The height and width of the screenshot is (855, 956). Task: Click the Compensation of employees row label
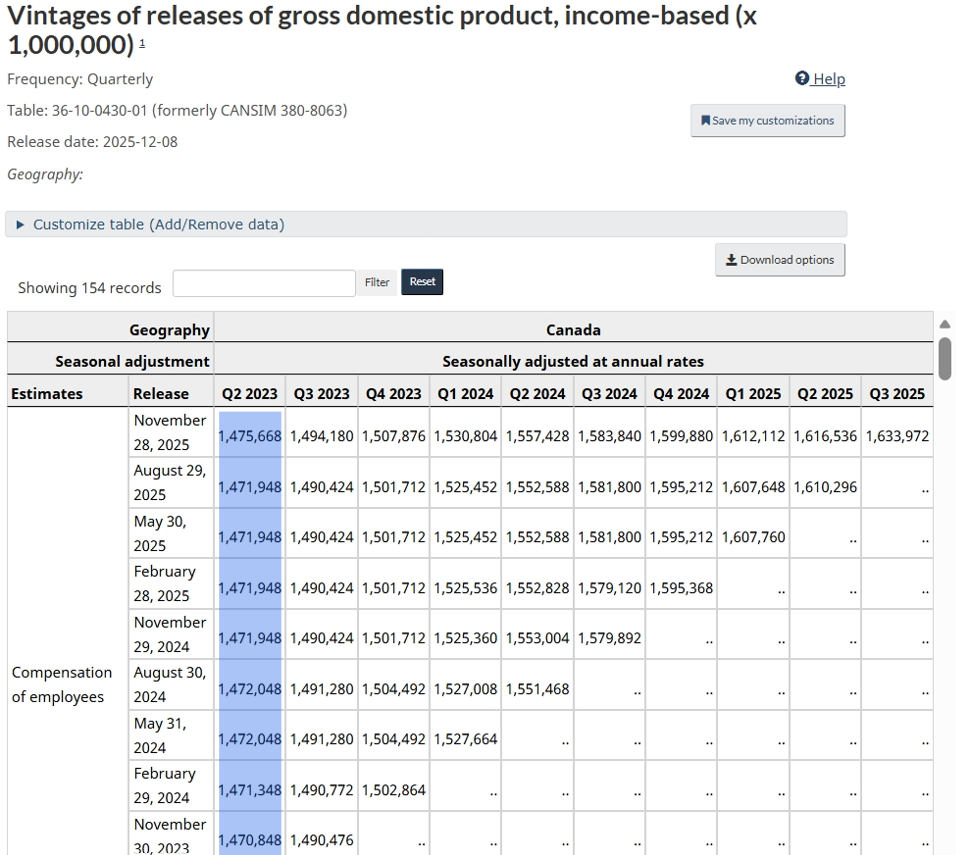point(62,684)
